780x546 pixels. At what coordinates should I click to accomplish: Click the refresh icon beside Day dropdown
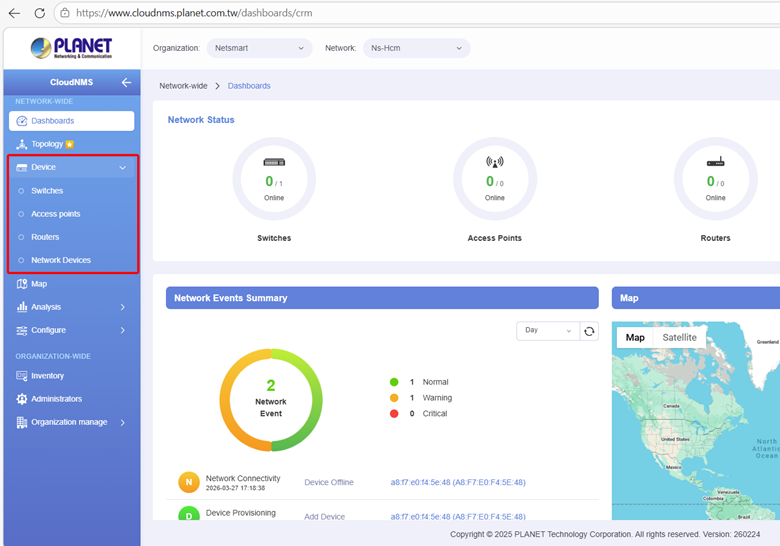click(589, 331)
